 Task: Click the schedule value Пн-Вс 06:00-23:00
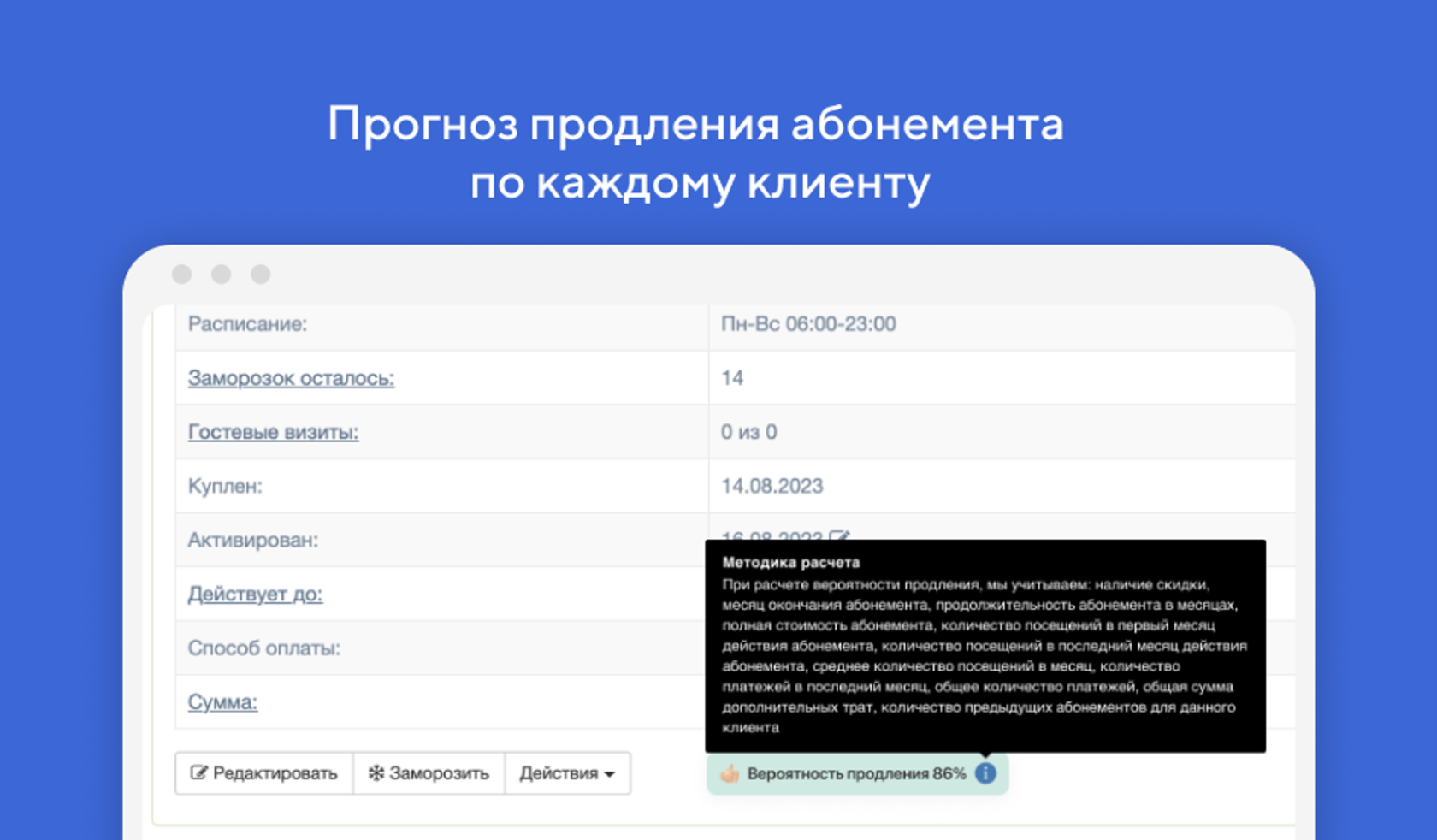coord(809,325)
